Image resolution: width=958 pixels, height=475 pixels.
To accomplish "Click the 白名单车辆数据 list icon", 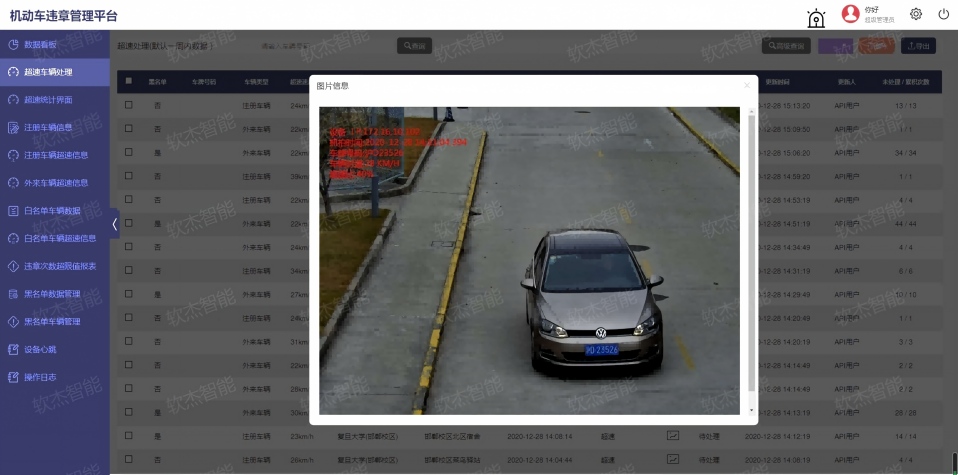I will point(13,211).
